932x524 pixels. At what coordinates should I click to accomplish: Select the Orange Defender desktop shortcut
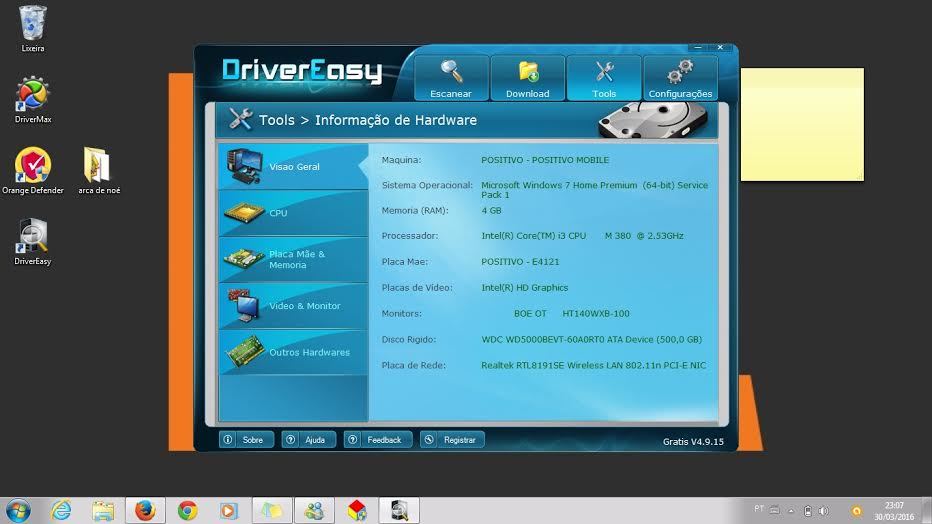tap(33, 171)
